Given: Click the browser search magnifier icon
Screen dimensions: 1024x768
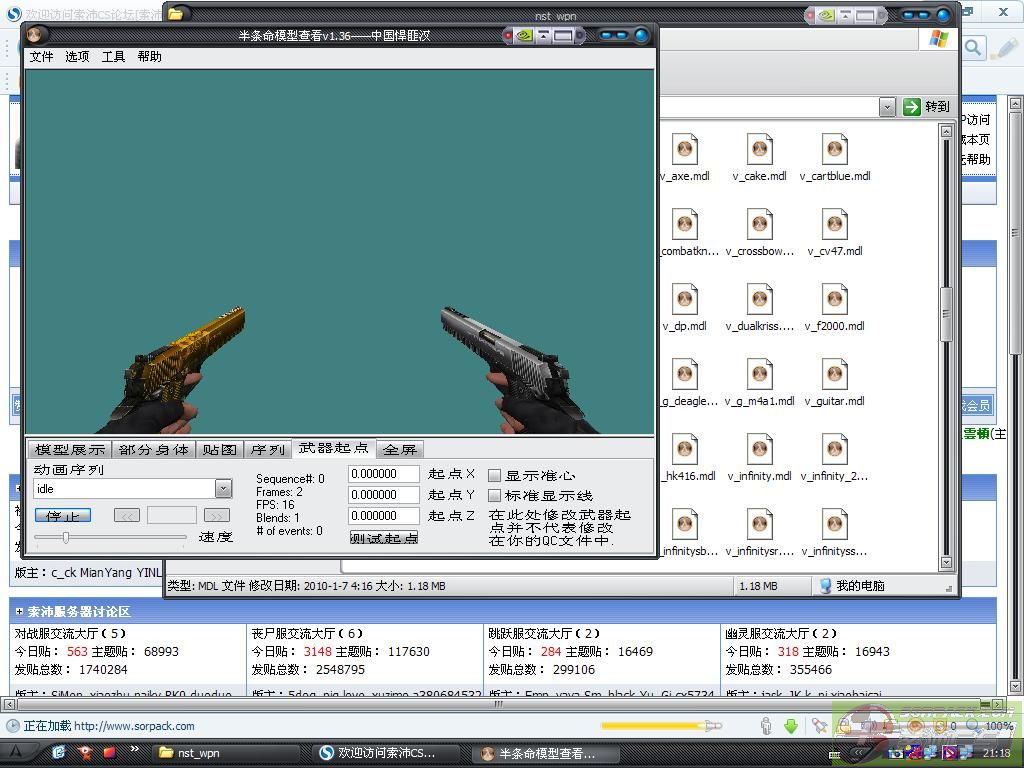Looking at the screenshot, I should tap(973, 47).
